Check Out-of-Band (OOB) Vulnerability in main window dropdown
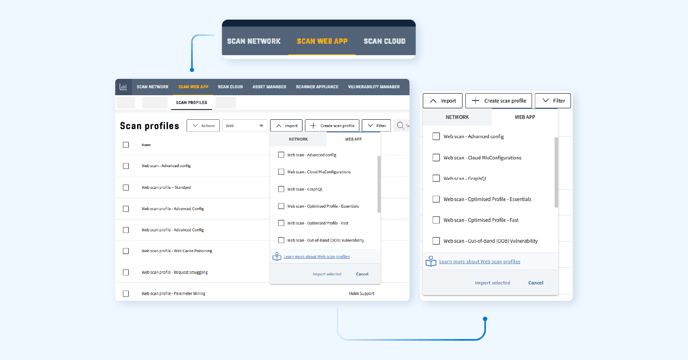The height and width of the screenshot is (360, 688). tap(281, 240)
